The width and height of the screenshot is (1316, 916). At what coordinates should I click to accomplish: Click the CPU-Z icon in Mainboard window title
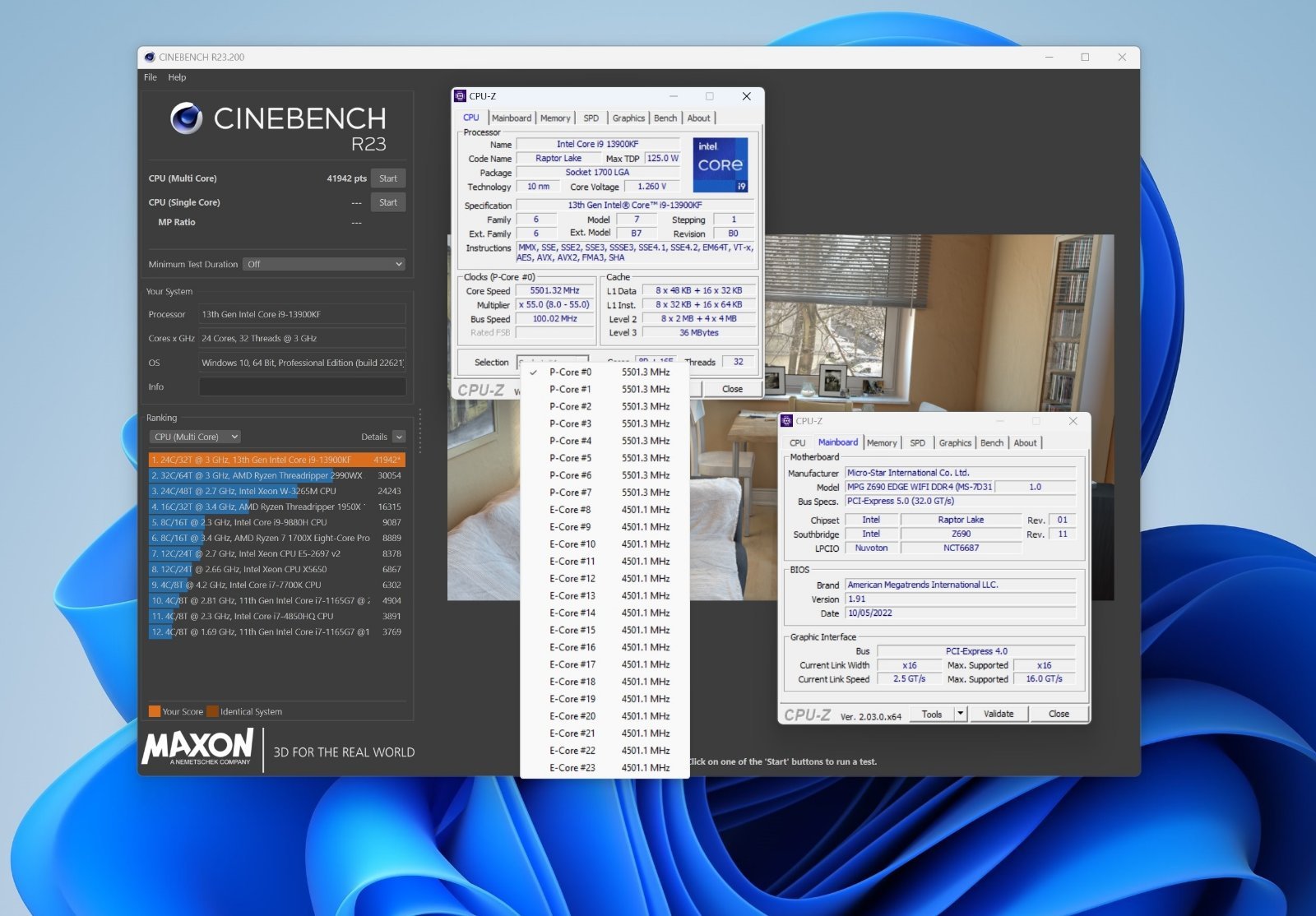(x=786, y=421)
